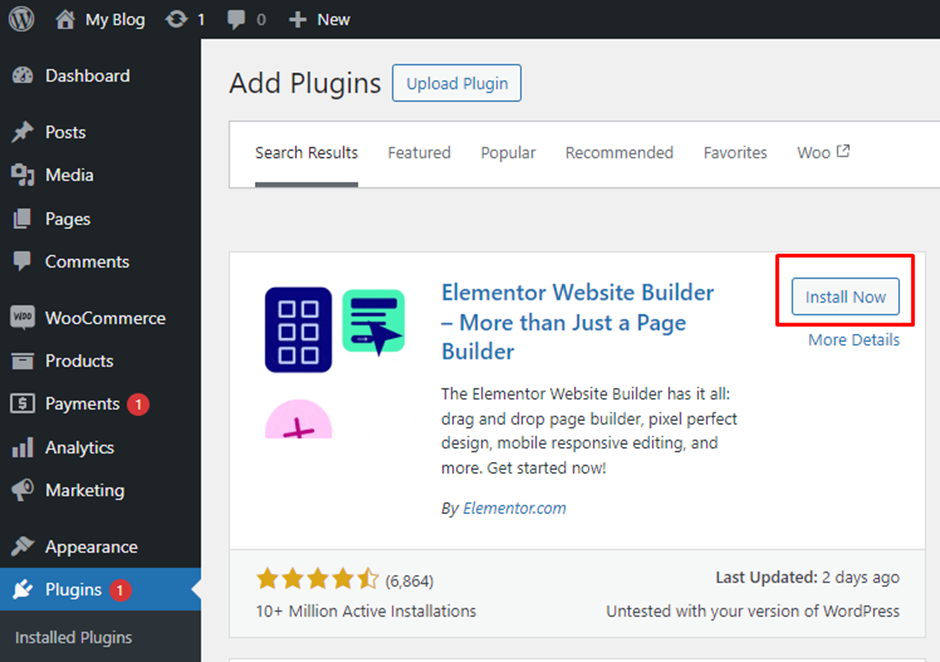Select the Appearance paintbrush icon
The width and height of the screenshot is (940, 662).
(x=22, y=546)
